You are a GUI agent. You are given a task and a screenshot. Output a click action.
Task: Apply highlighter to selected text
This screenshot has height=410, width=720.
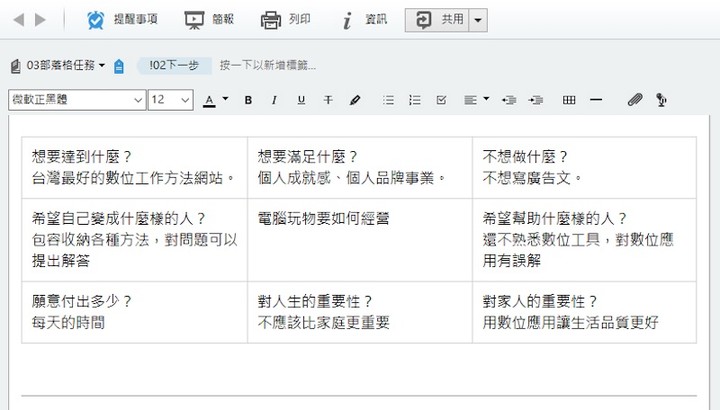[354, 100]
